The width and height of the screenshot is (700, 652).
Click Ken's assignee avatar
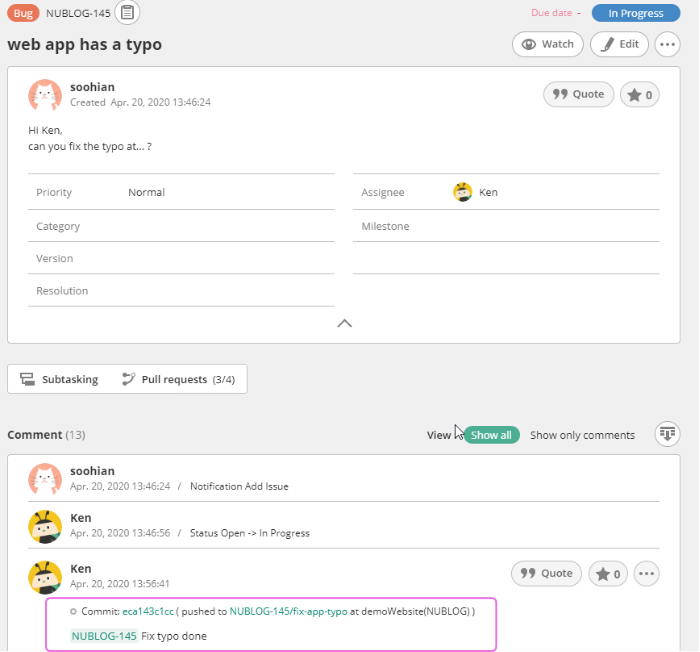(463, 192)
